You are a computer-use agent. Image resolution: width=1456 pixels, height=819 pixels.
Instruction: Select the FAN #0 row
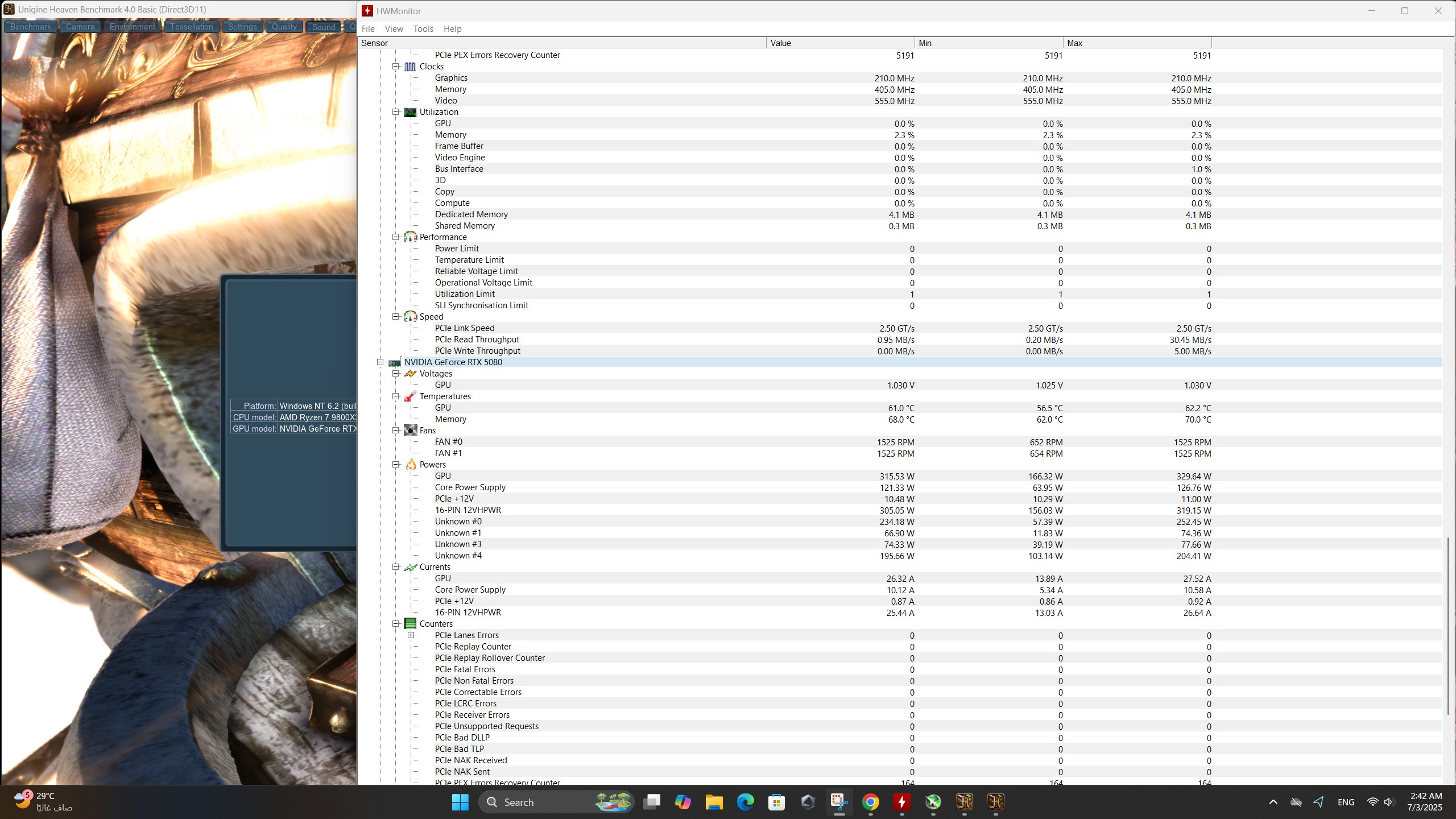pos(900,442)
